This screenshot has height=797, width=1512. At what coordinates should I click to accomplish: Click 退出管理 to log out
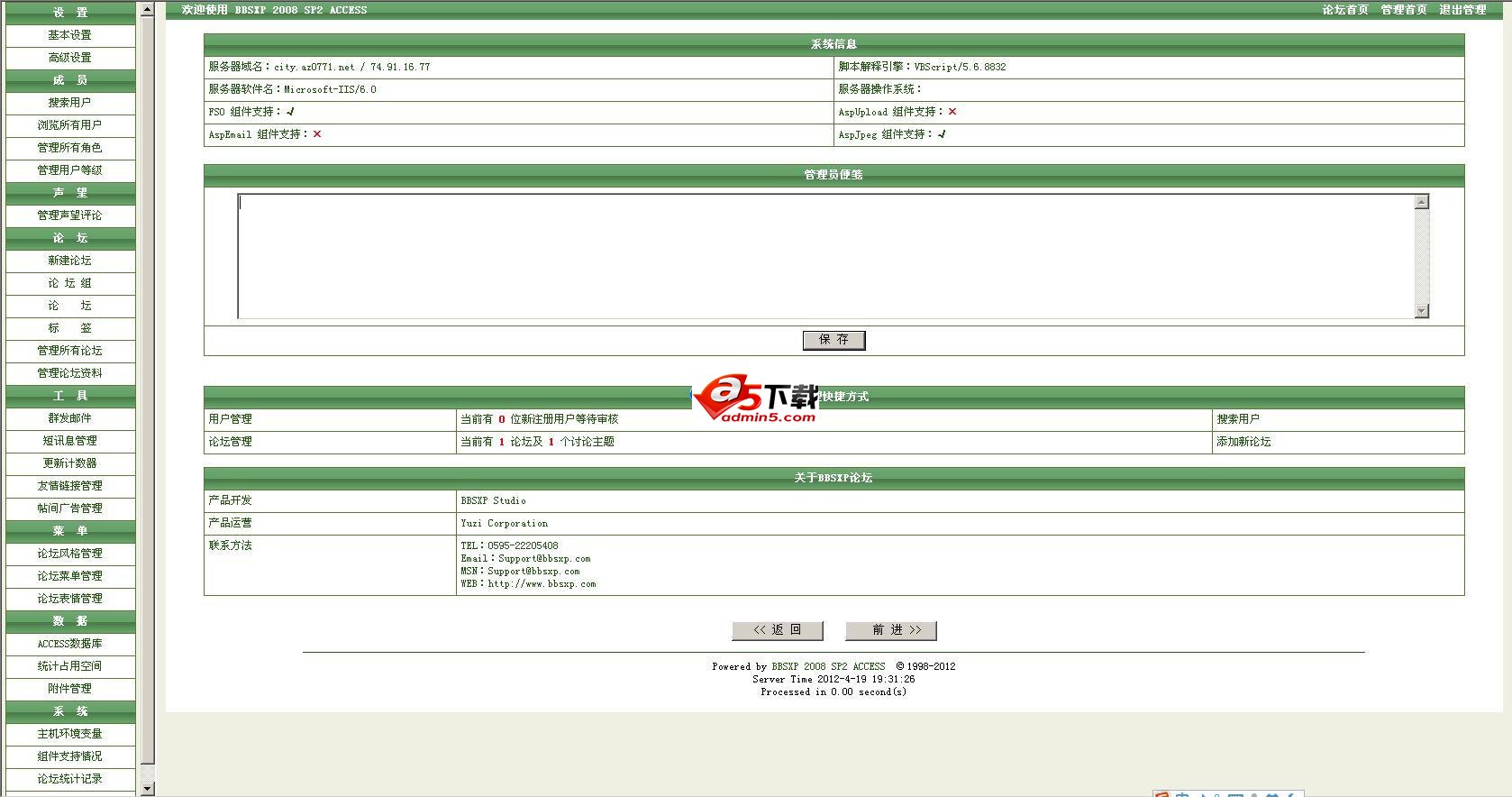coord(1462,10)
